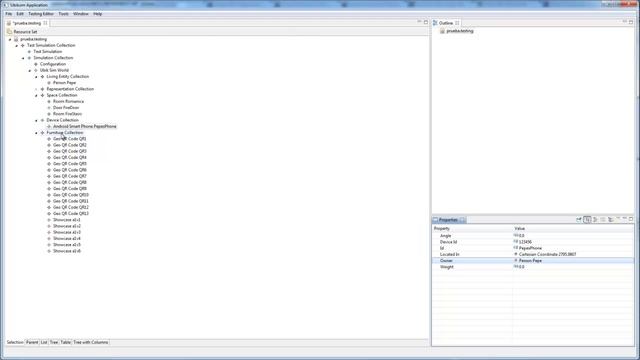
Task: Collapse the Simulation Collection node
Action: click(x=23, y=58)
